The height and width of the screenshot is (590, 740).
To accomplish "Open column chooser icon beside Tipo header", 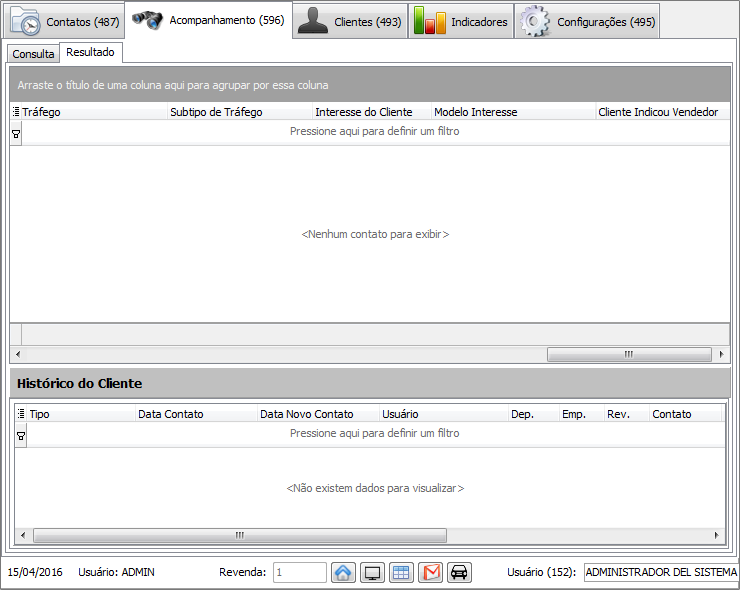I will click(21, 414).
